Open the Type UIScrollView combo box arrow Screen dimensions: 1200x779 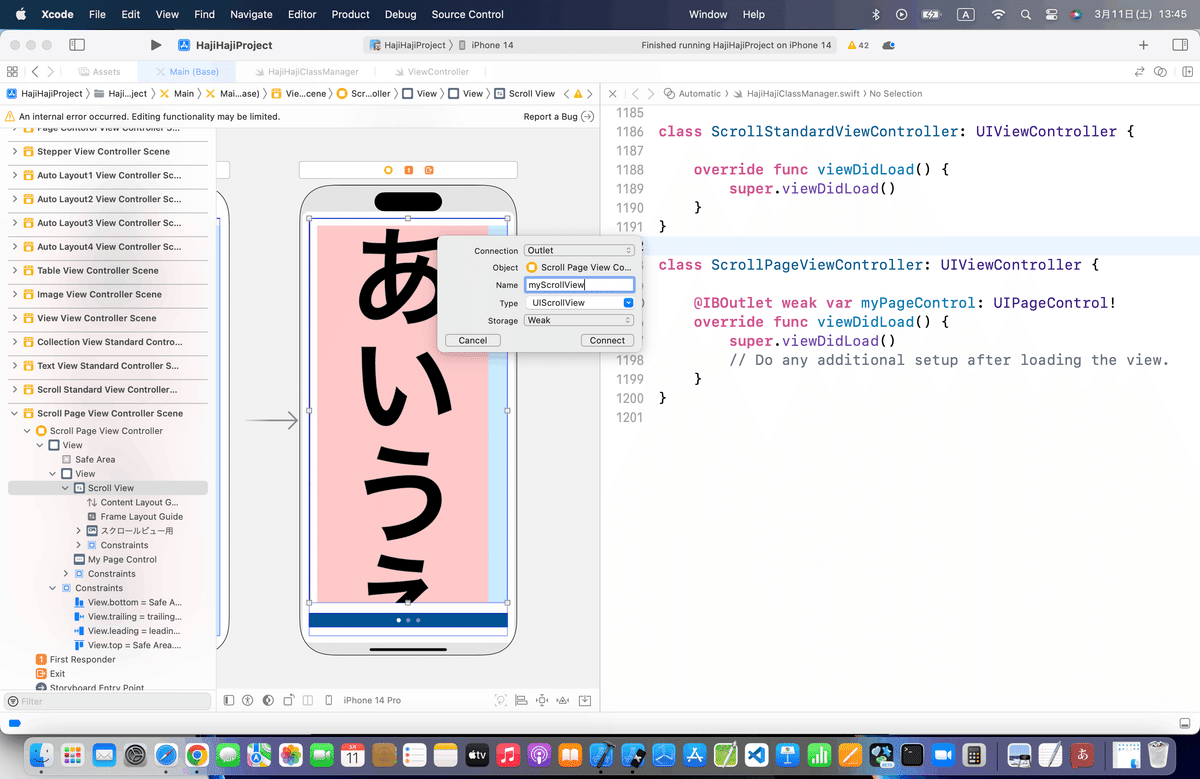[x=628, y=303]
